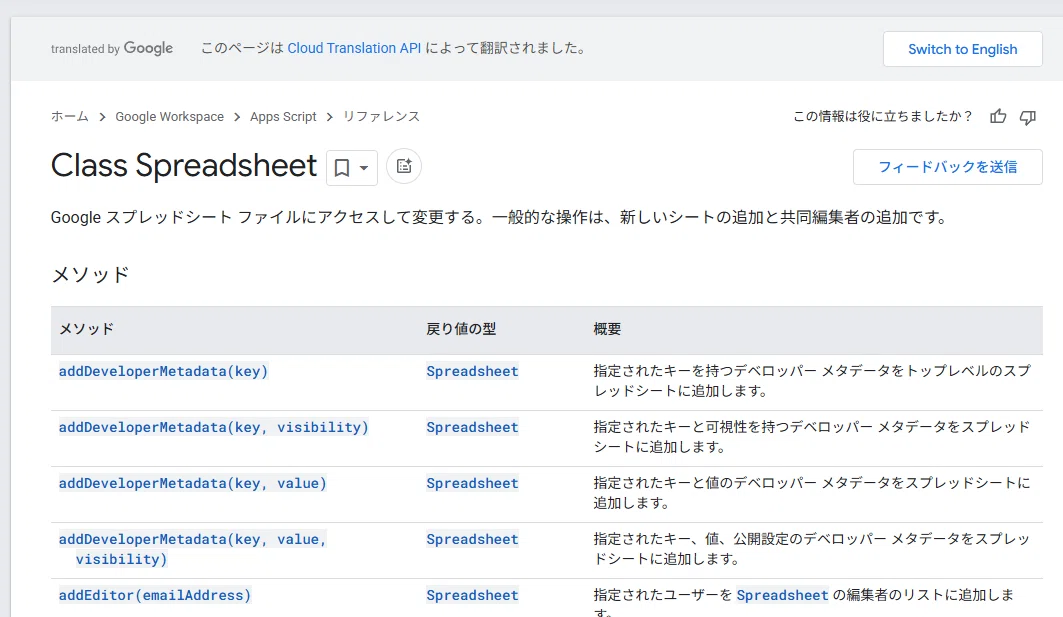
Task: Open the bookmark dropdown arrow
Action: 364,167
